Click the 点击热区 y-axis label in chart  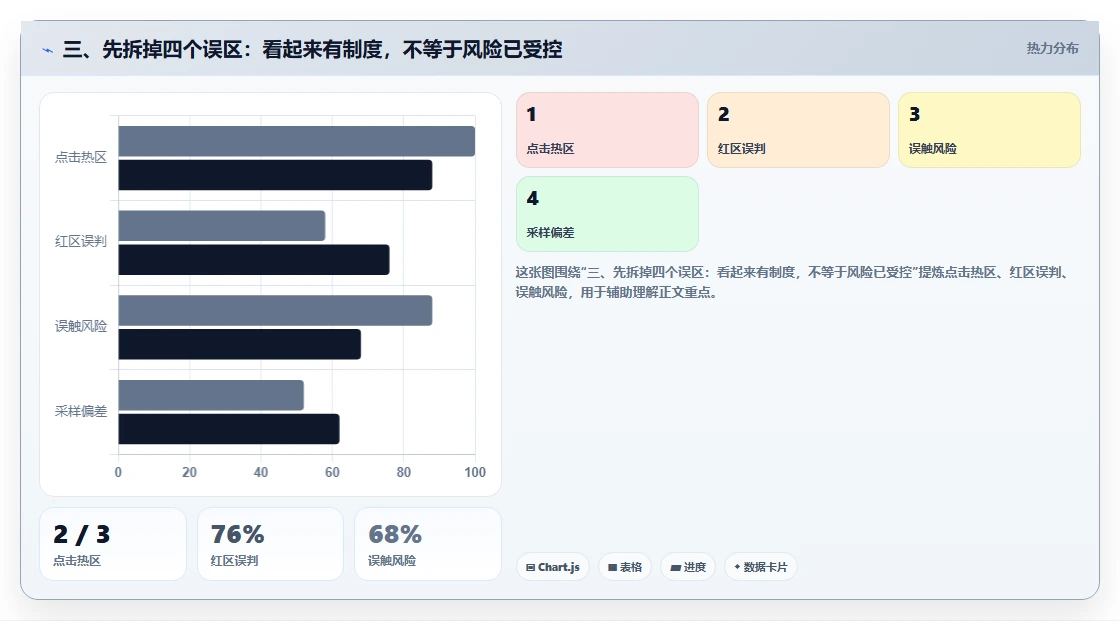click(x=81, y=157)
